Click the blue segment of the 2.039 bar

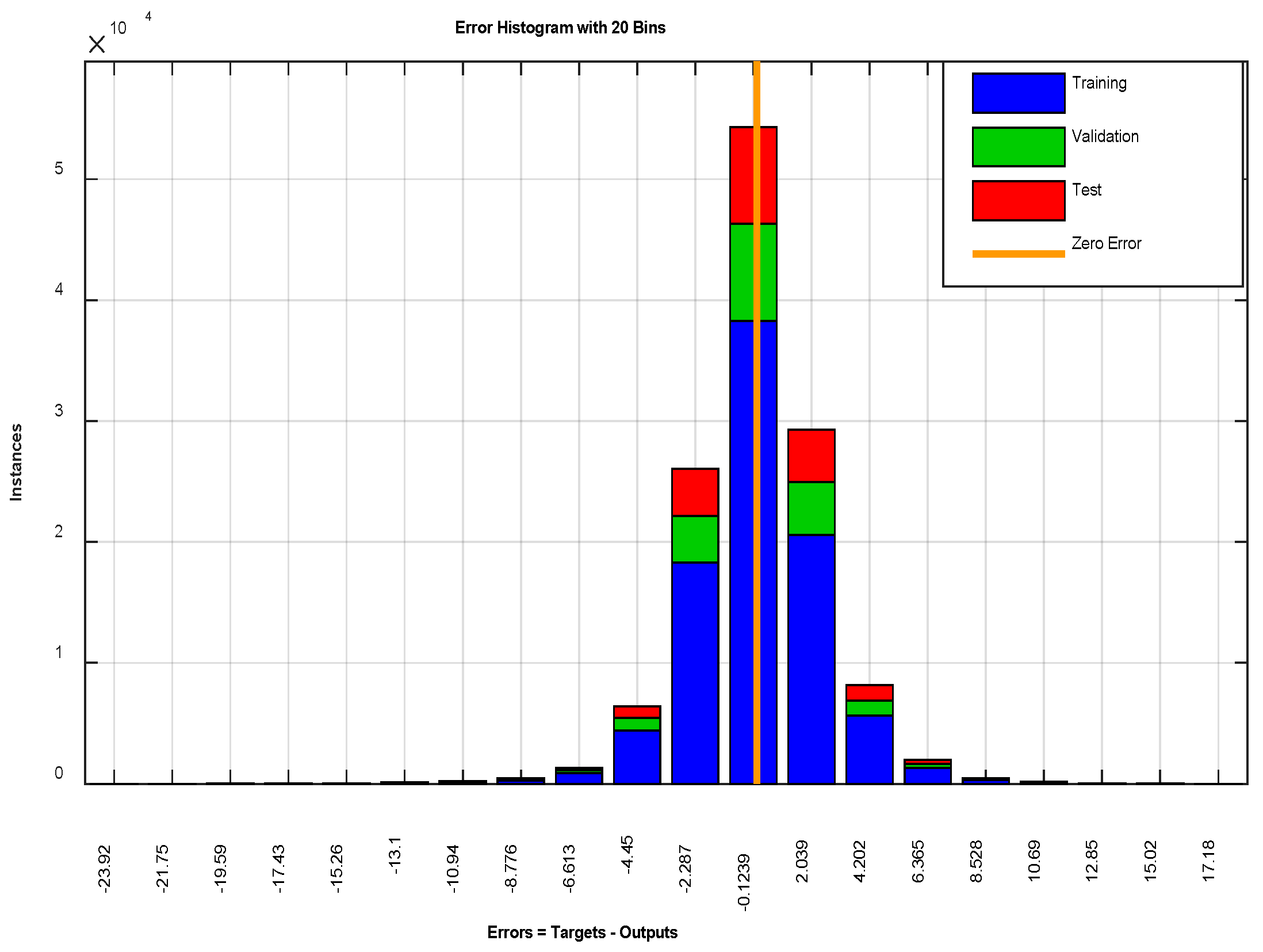tap(811, 659)
